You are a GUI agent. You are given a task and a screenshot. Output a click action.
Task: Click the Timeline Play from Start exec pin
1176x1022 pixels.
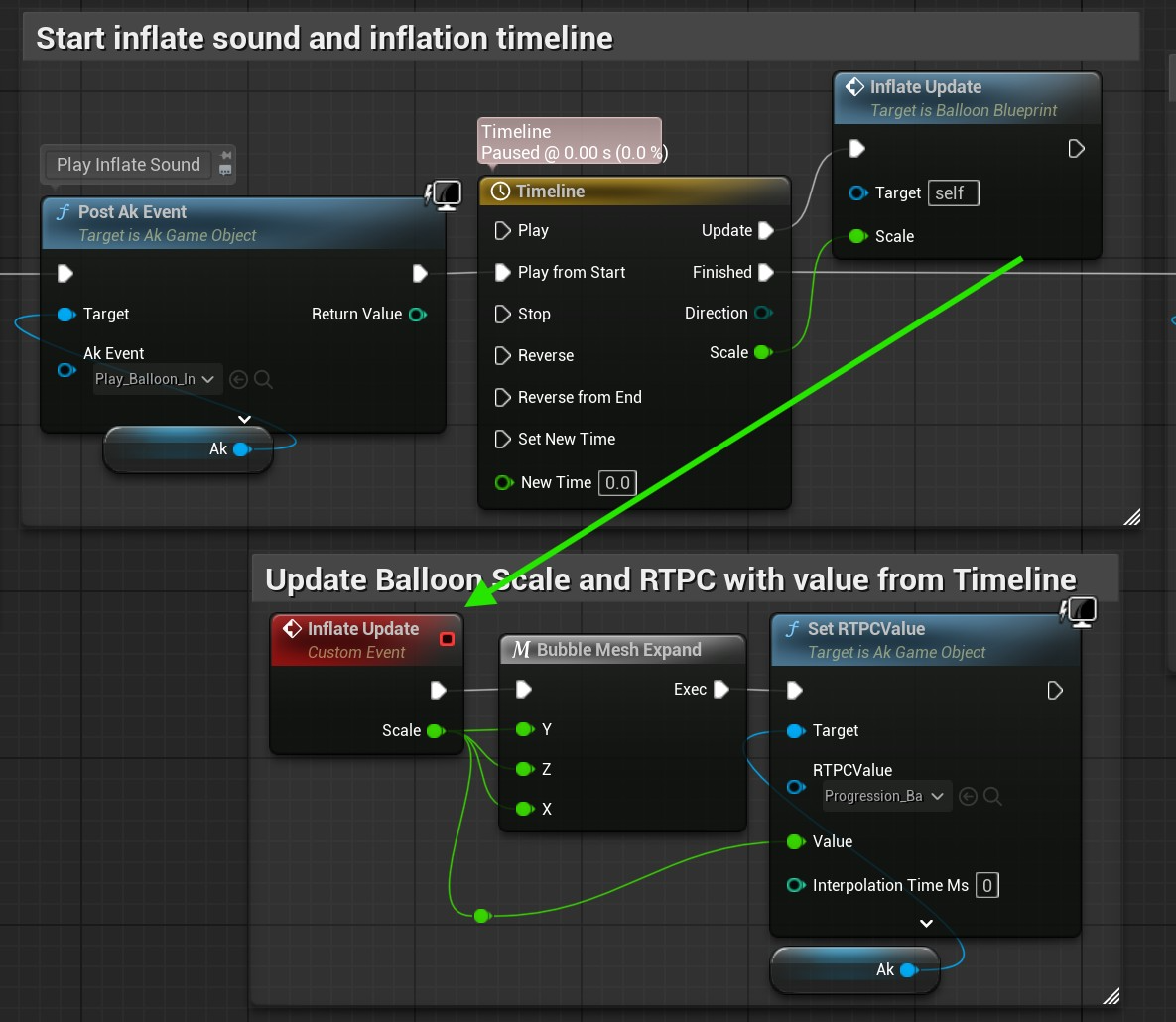click(x=502, y=272)
